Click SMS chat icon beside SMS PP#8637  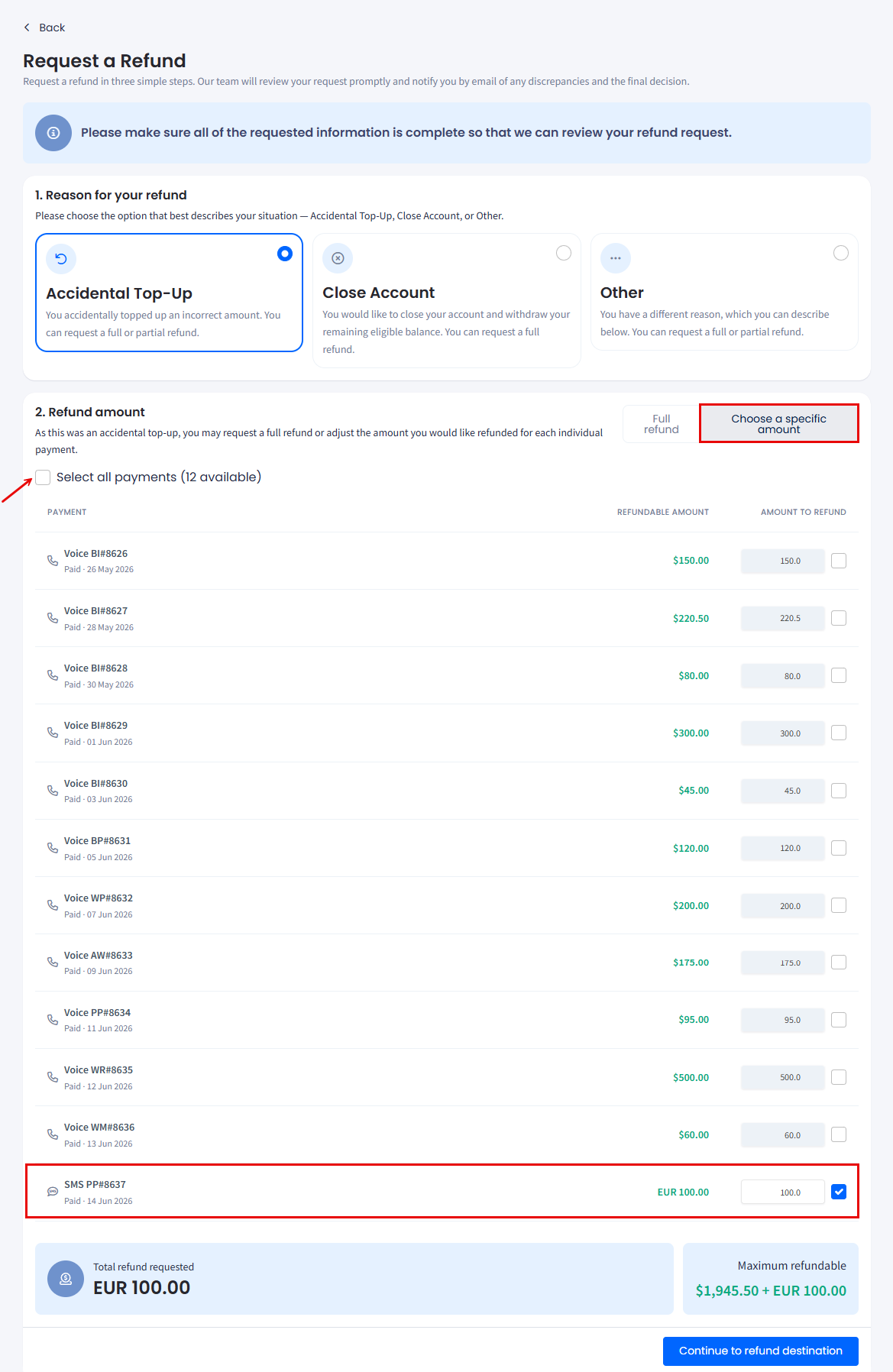point(53,1192)
